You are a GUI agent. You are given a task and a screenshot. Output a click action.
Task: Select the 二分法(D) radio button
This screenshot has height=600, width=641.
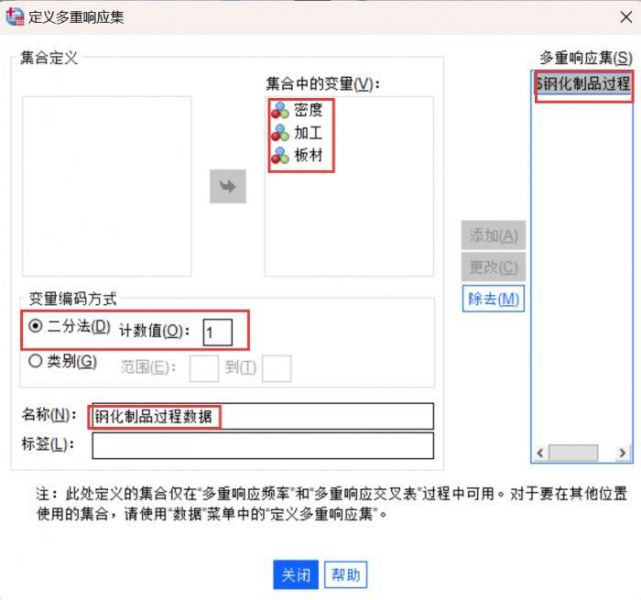coord(36,326)
